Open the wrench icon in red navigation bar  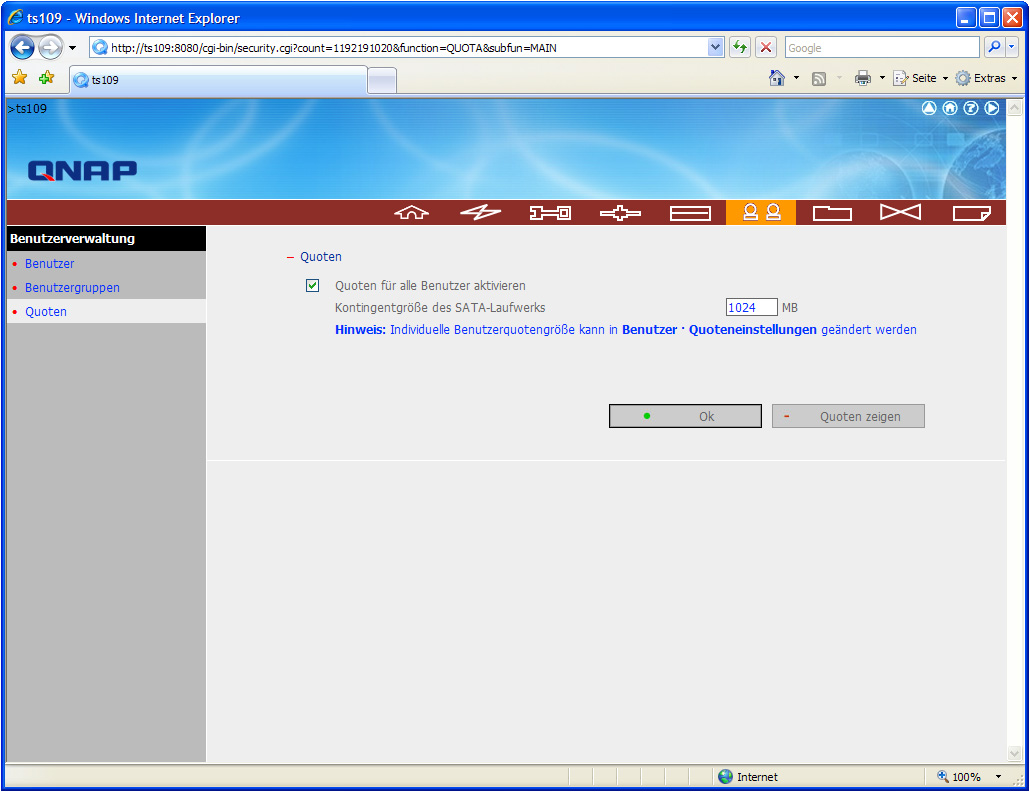(550, 213)
